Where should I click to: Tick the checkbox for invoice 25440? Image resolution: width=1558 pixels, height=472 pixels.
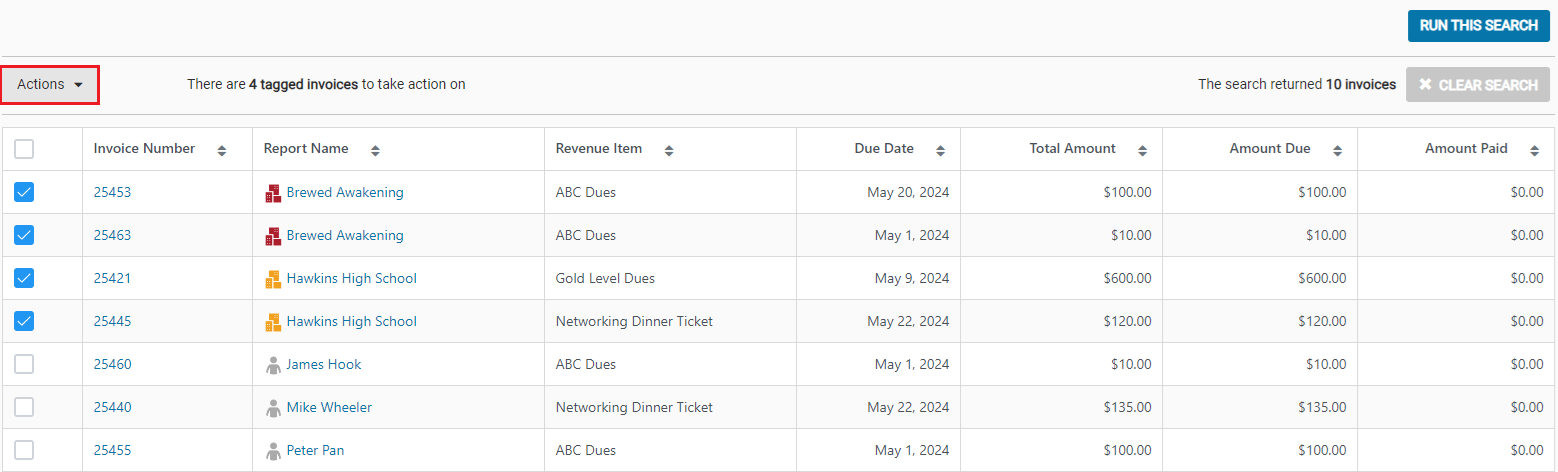tap(24, 407)
